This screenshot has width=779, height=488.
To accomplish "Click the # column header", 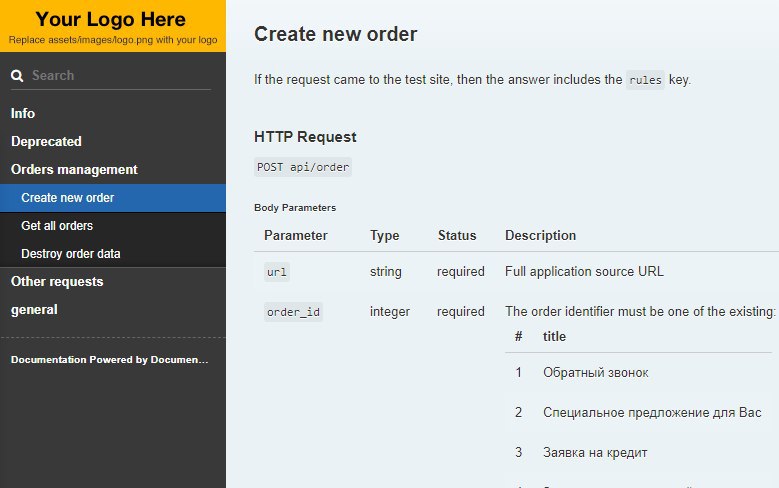I will tap(518, 336).
